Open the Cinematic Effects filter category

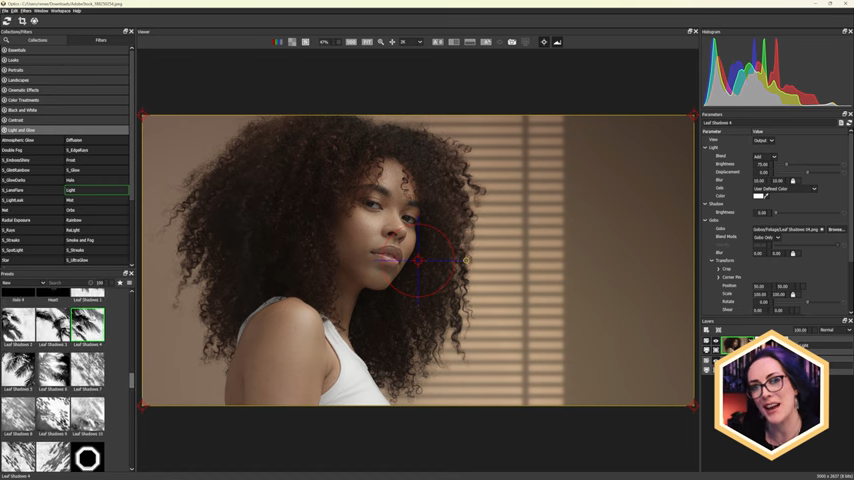(x=23, y=90)
